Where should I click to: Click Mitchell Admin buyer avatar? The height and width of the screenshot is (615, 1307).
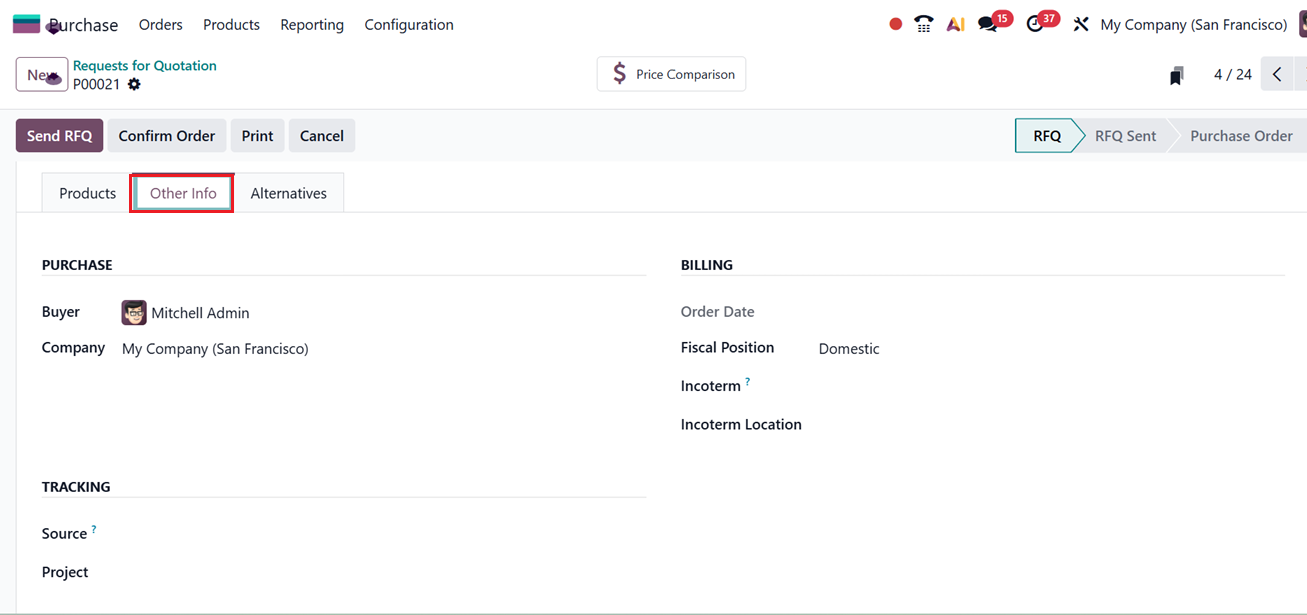coord(134,313)
